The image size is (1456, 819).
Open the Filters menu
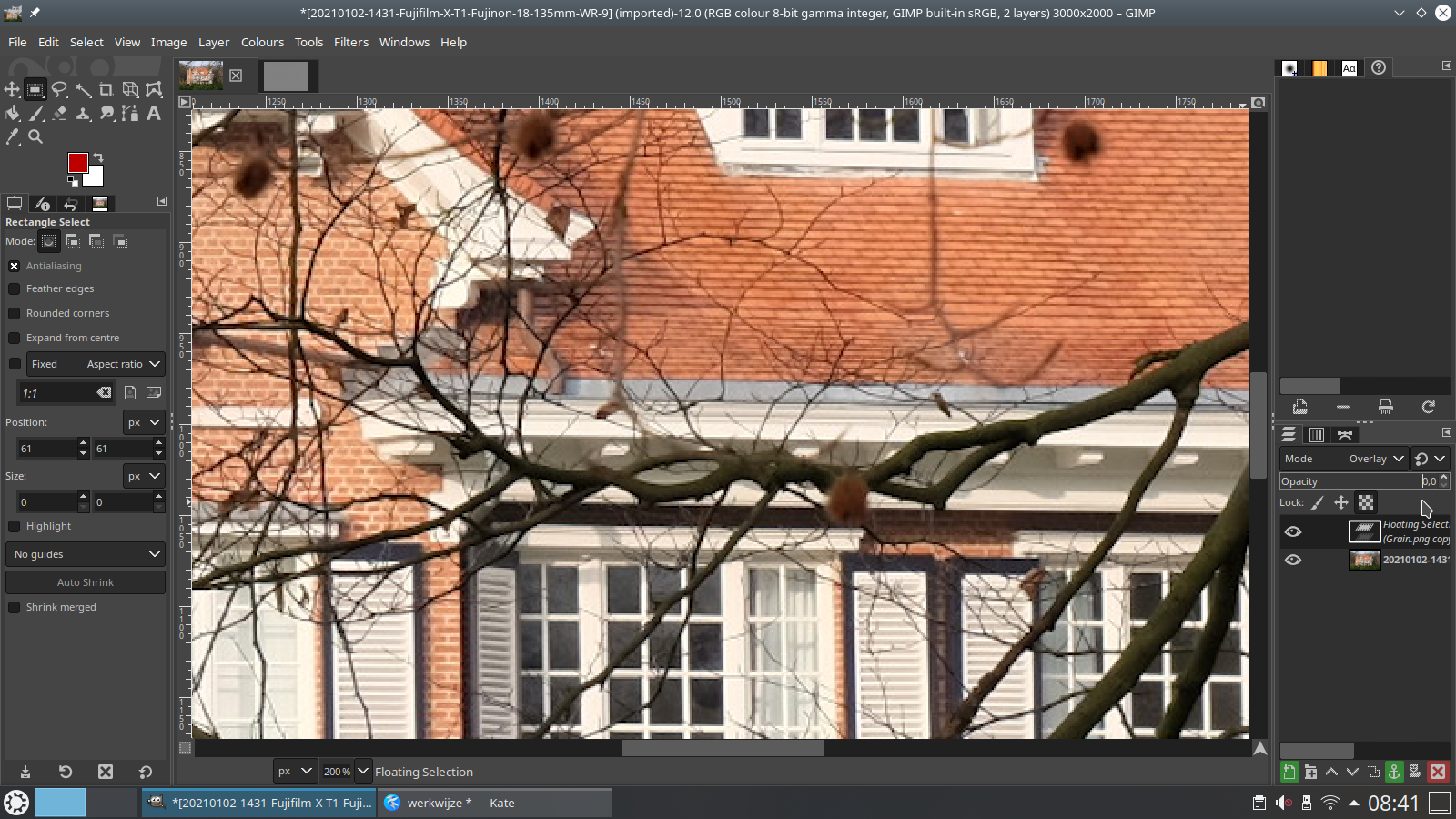click(350, 42)
